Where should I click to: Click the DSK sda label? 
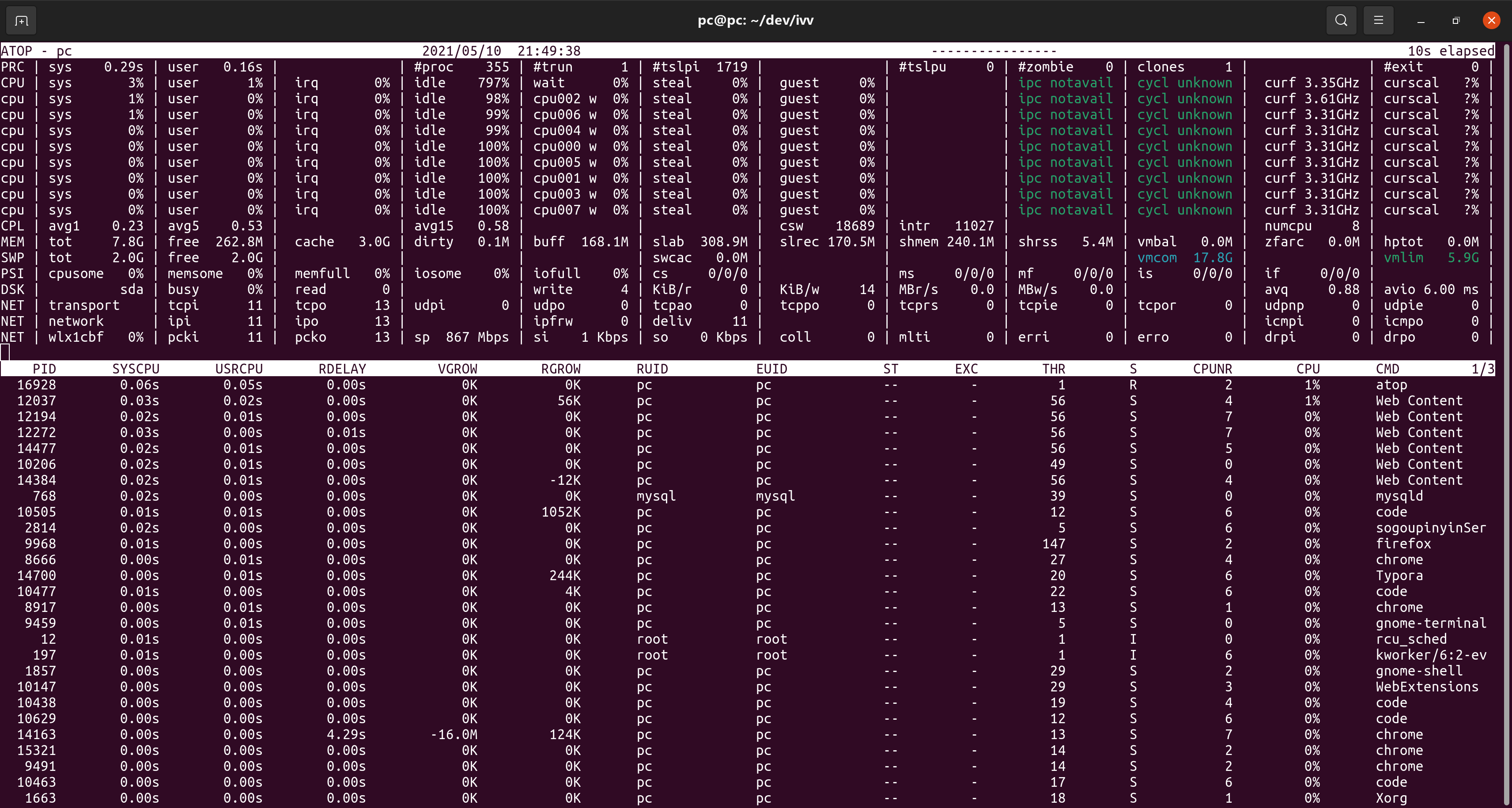point(132,289)
